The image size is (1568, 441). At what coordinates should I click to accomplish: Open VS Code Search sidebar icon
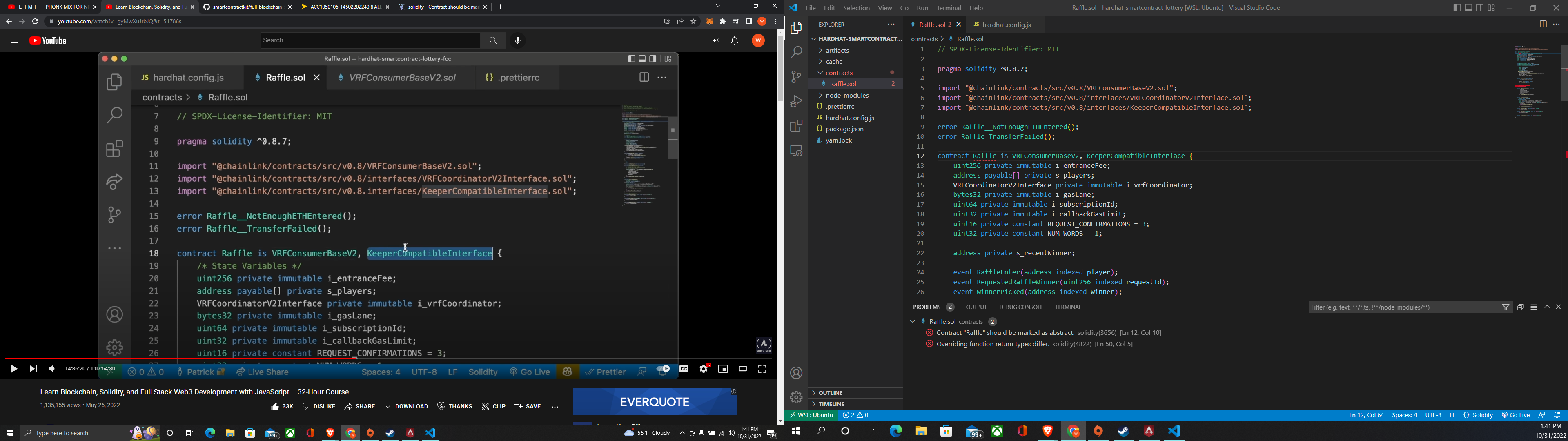point(796,53)
